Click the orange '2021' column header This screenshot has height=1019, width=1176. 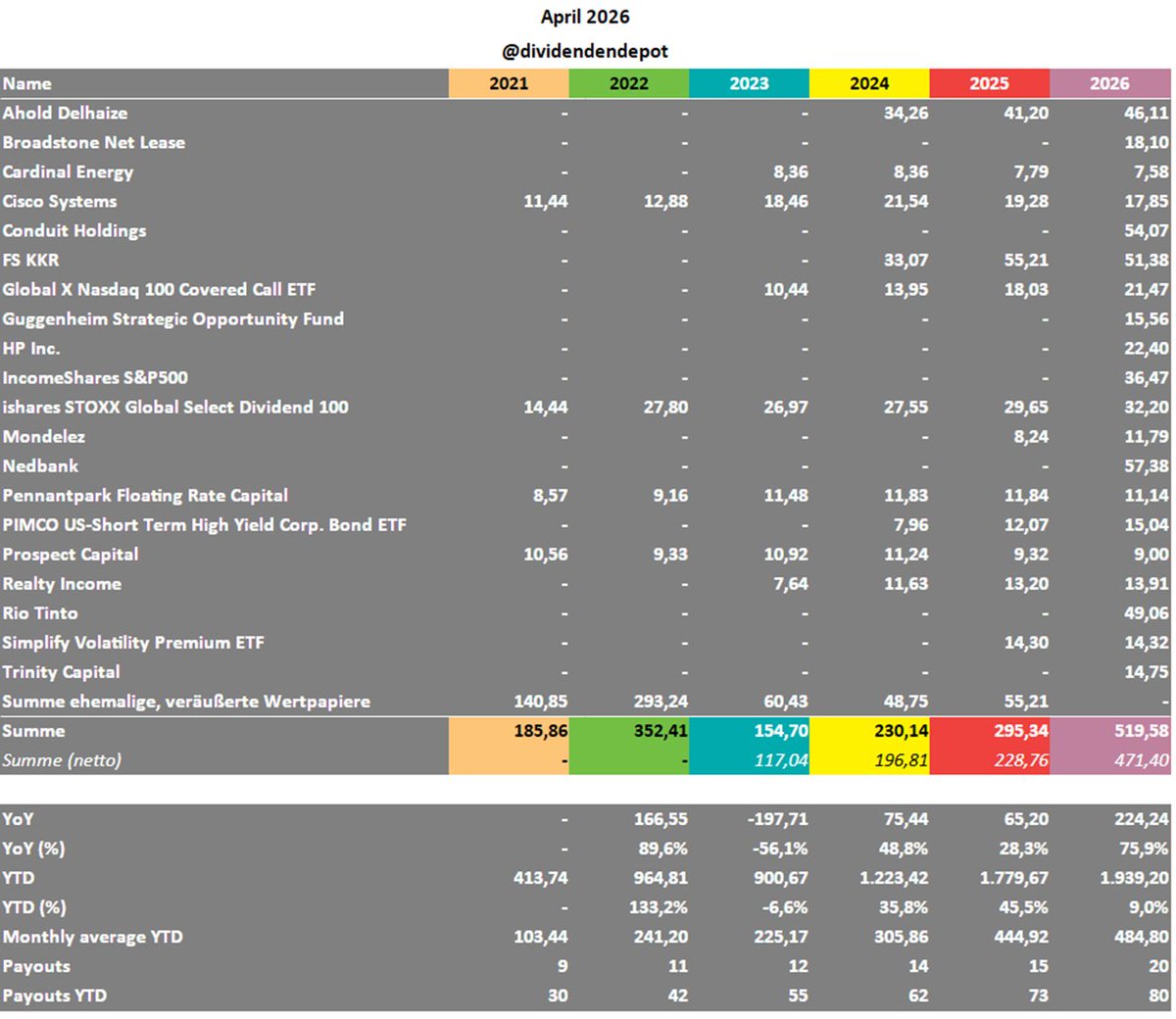[x=509, y=83]
